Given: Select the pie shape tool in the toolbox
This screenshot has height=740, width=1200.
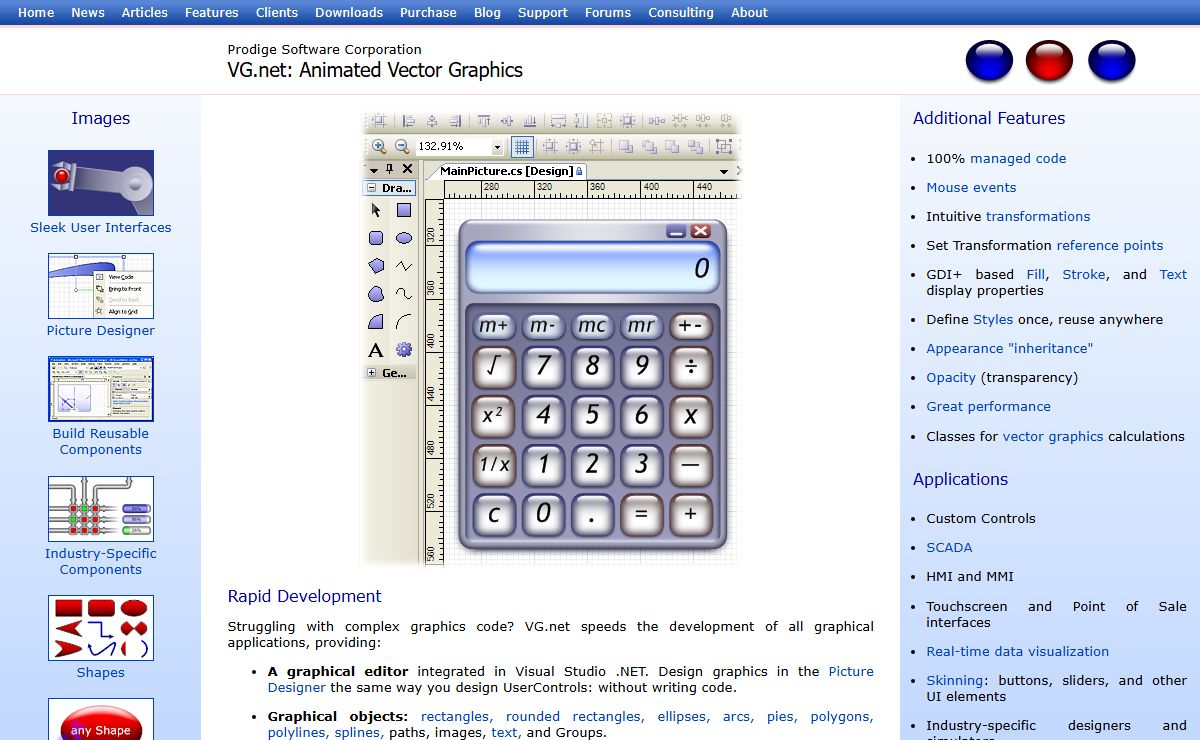Looking at the screenshot, I should coord(376,322).
